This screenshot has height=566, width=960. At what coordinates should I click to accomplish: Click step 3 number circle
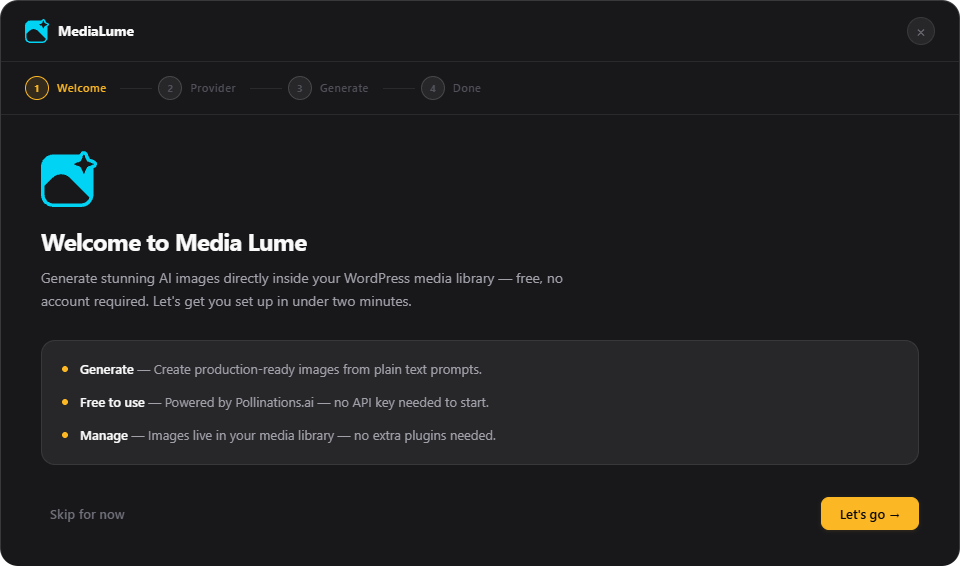tap(299, 88)
